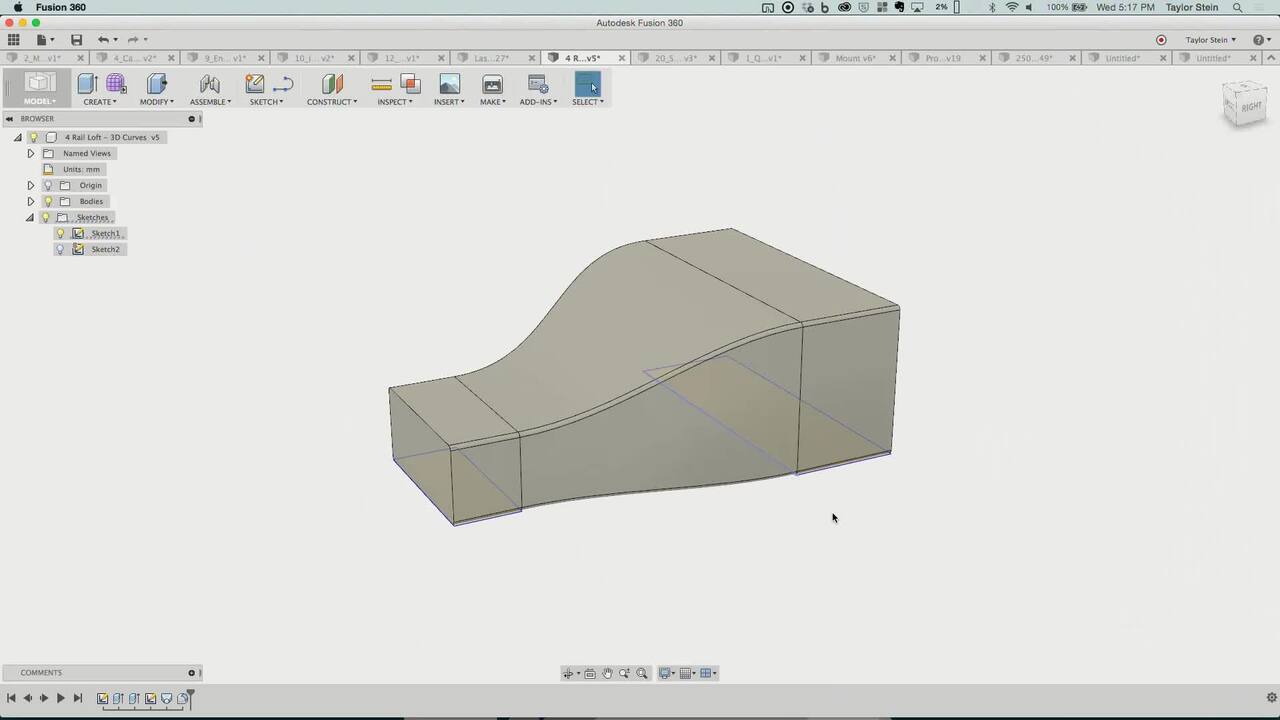Image resolution: width=1280 pixels, height=720 pixels.
Task: Click the Fit magnifier icon
Action: [642, 673]
